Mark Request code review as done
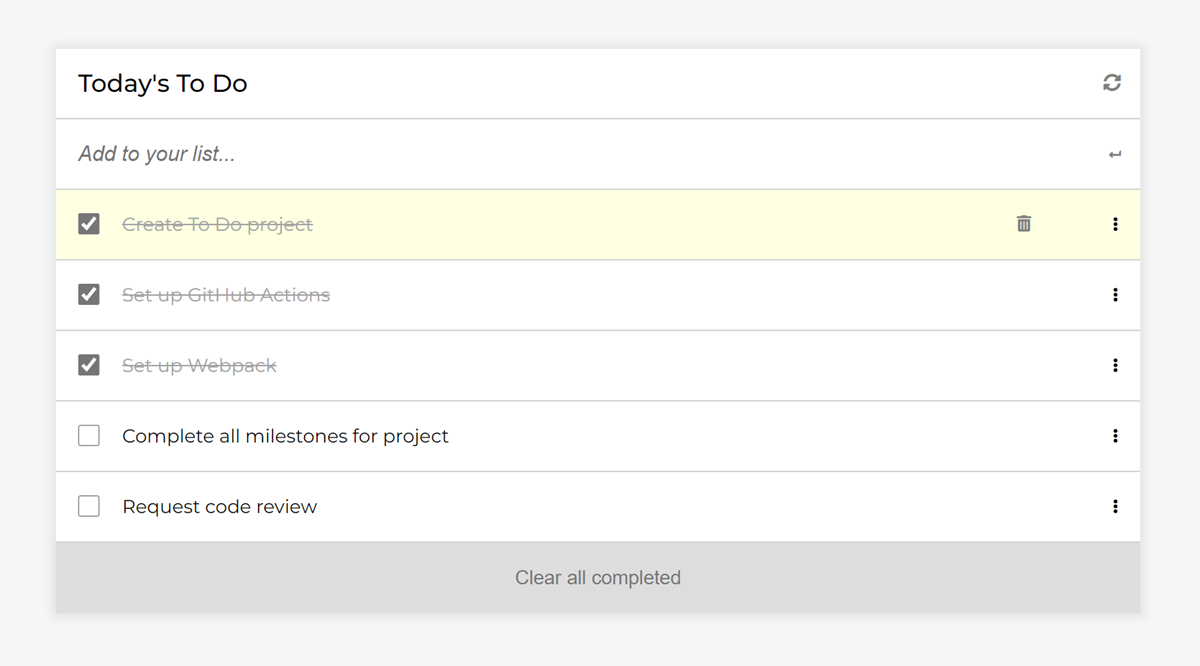The image size is (1200, 666). pos(89,507)
